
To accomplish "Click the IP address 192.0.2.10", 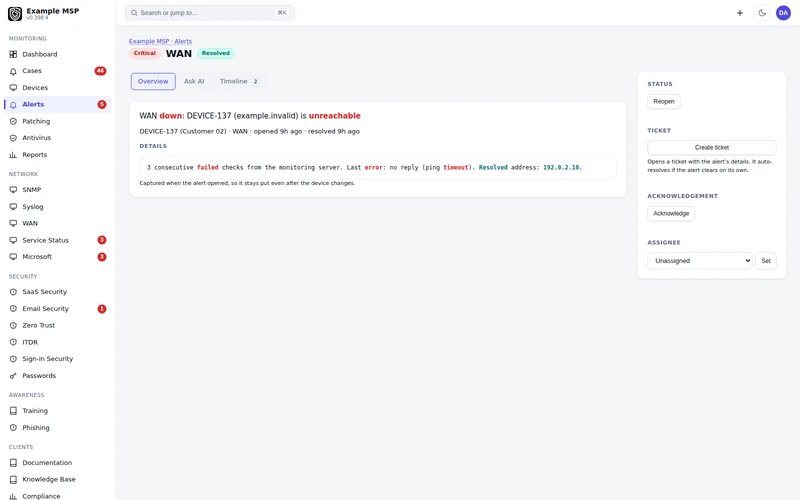I will 562,167.
